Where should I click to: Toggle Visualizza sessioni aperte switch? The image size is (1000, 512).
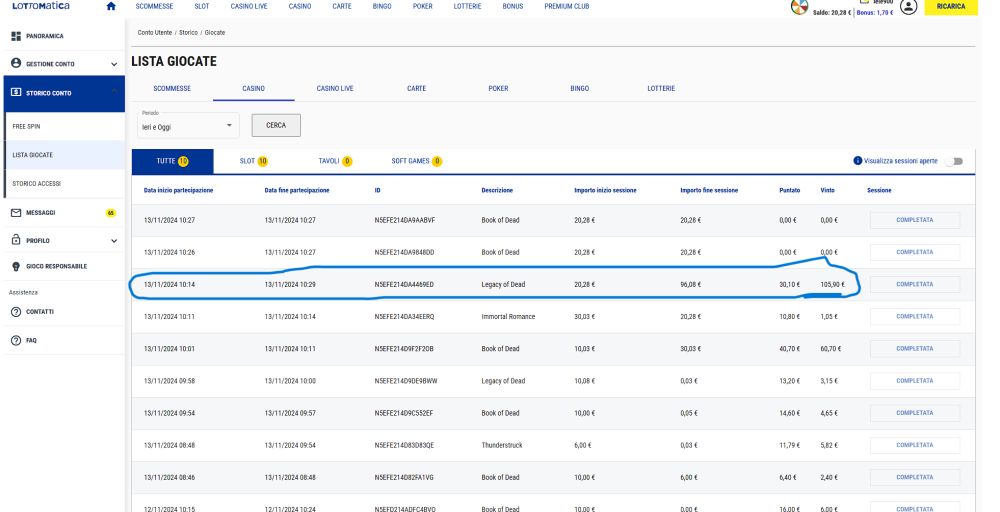952,161
